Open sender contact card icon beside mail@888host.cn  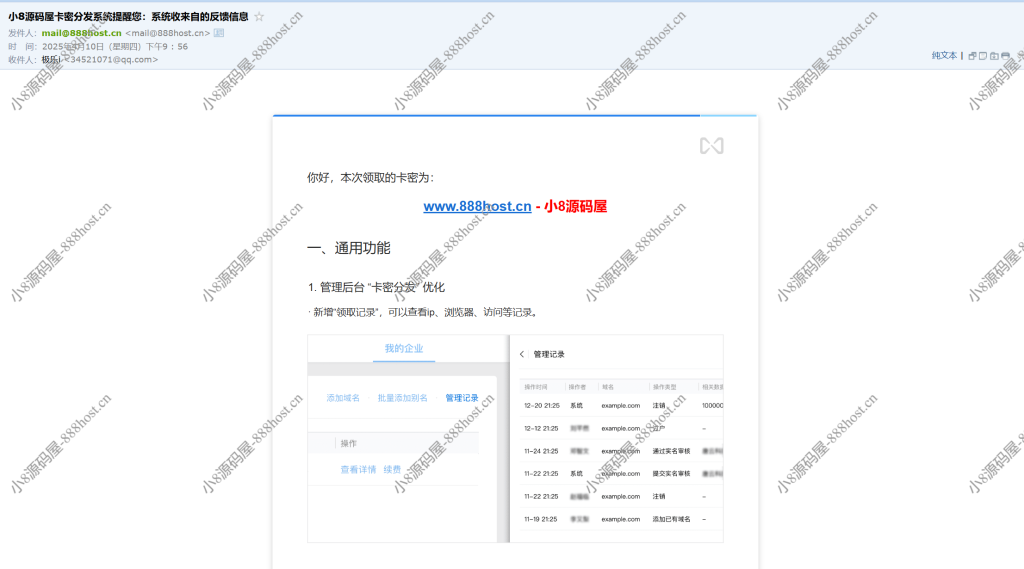point(219,33)
